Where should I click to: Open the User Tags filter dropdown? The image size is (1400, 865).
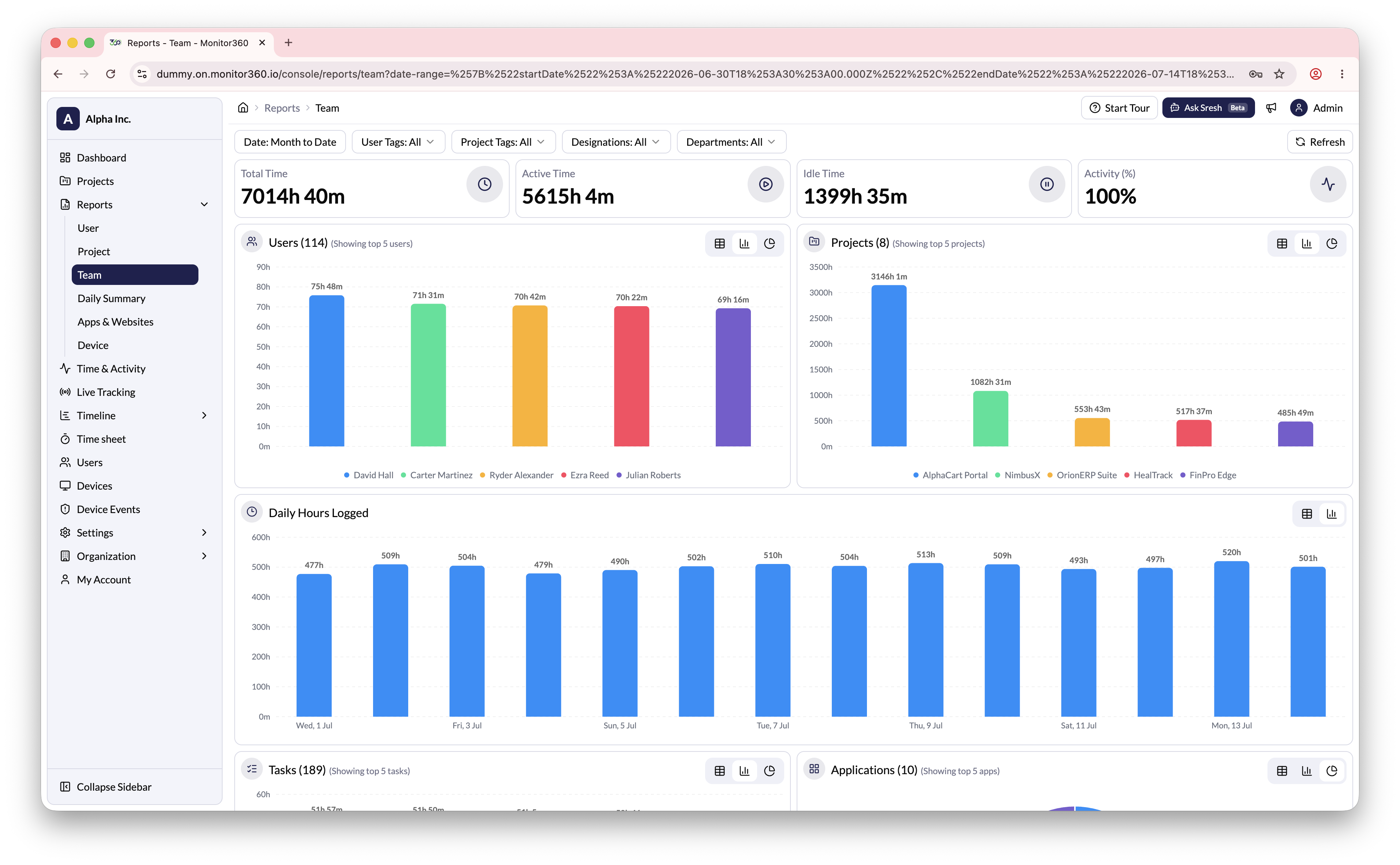398,142
